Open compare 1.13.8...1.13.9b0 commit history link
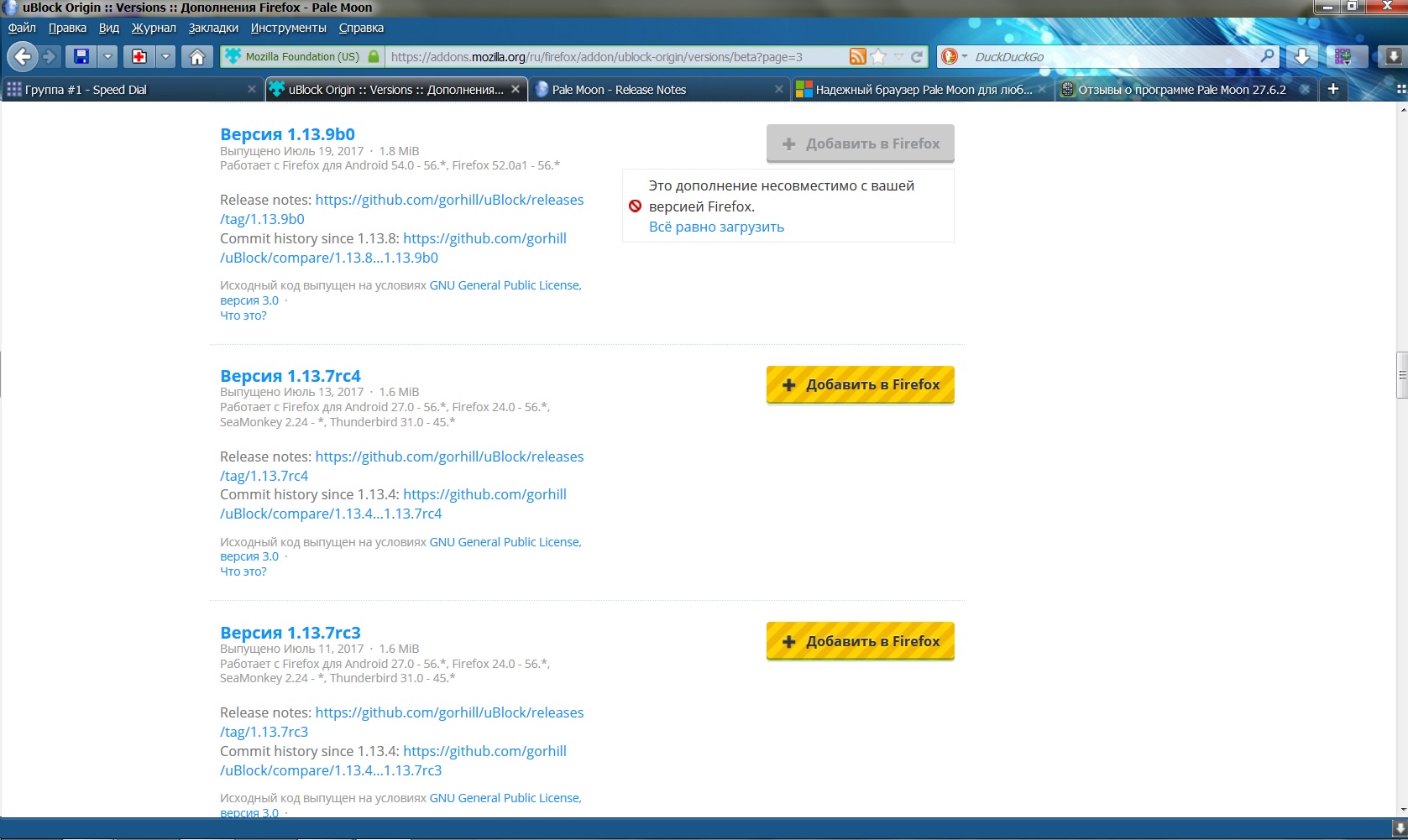1408x840 pixels. pyautogui.click(x=393, y=248)
